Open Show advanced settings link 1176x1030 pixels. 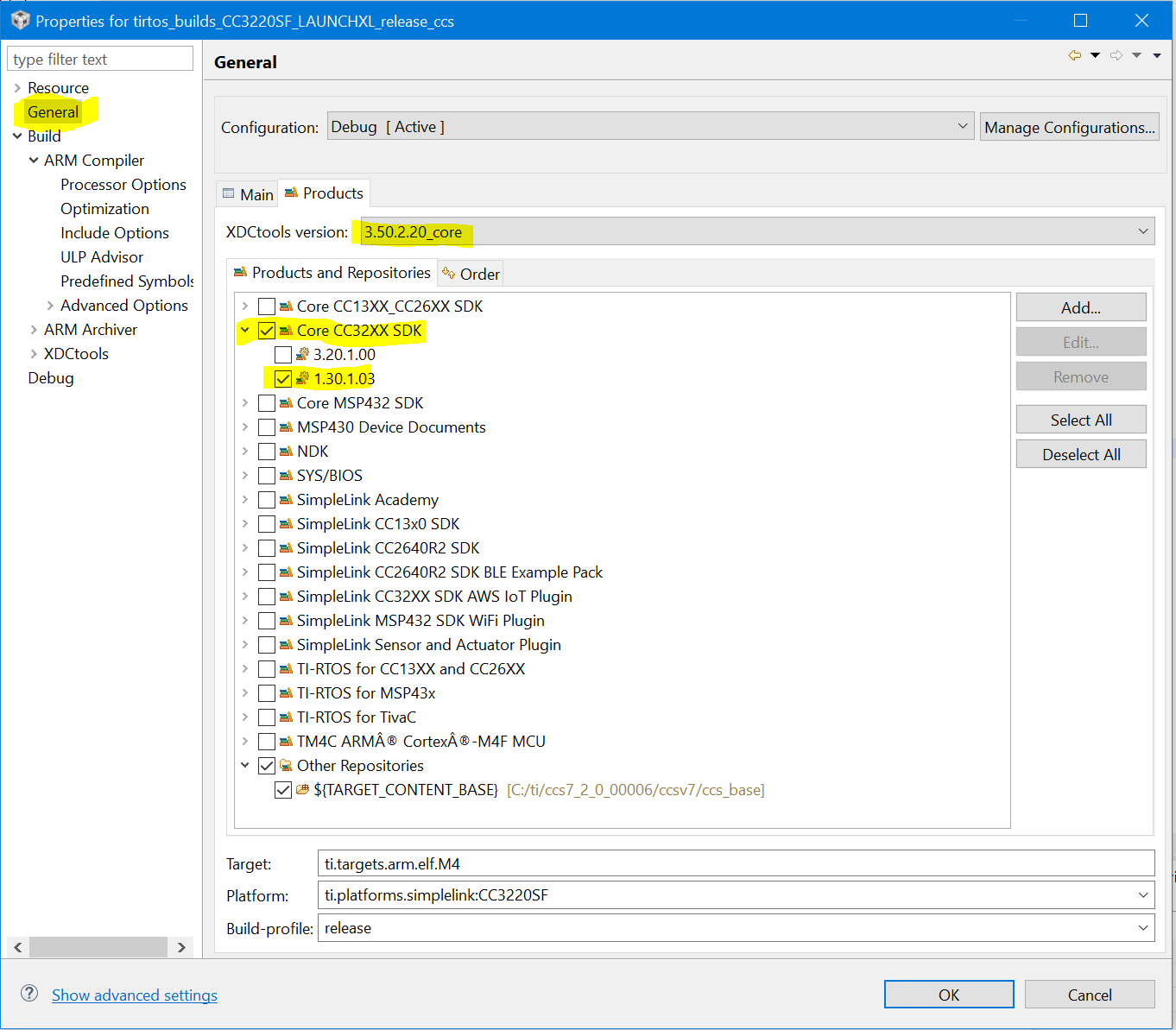pos(134,995)
